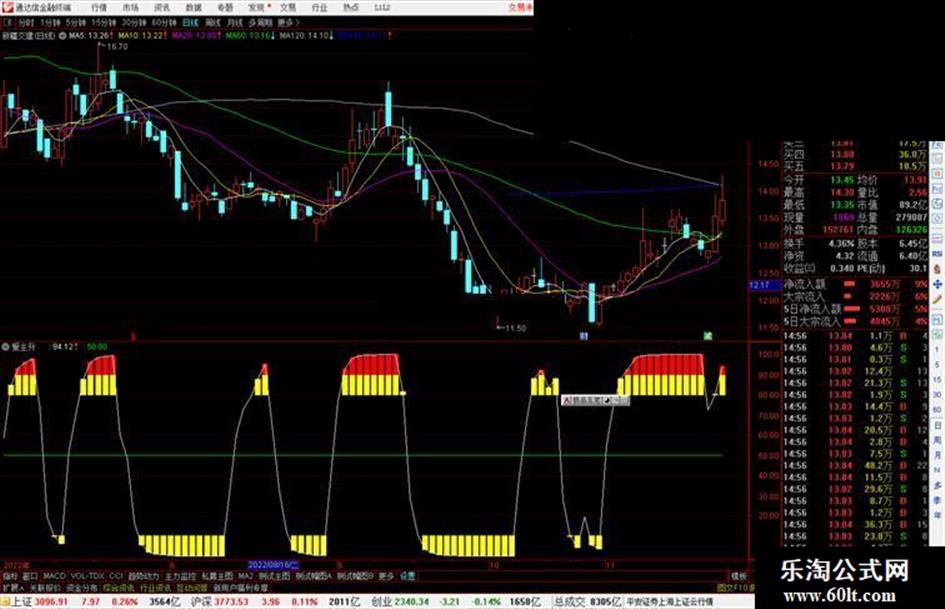Click 上证 index value 3096.91 in status bar
945x609 pixels.
tap(51, 602)
